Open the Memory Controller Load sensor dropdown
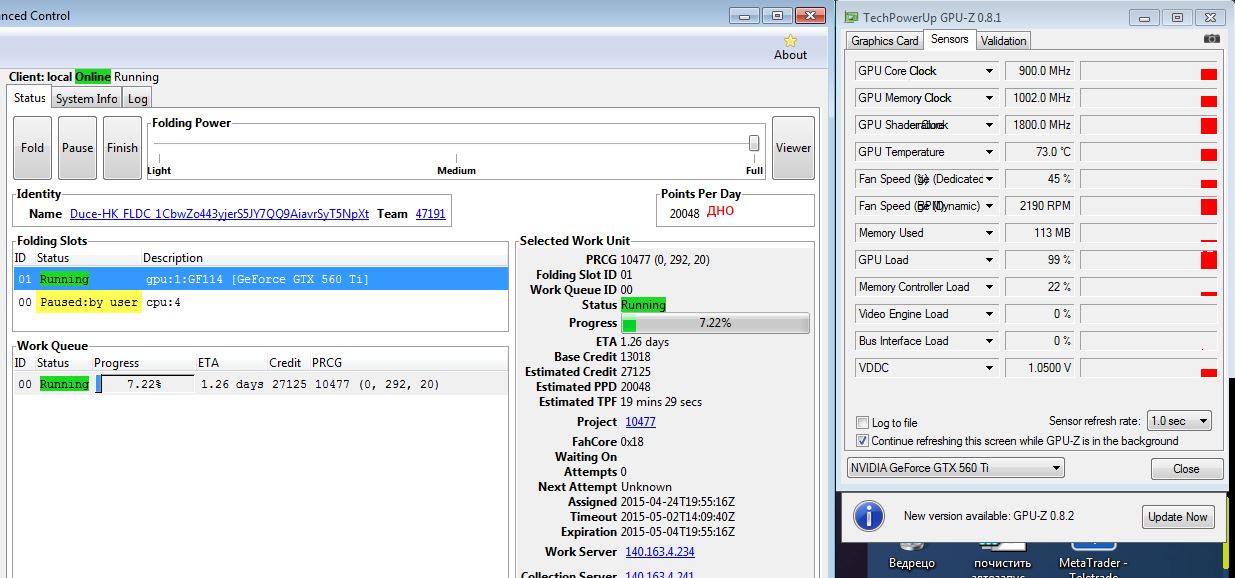The image size is (1235, 578). point(989,287)
